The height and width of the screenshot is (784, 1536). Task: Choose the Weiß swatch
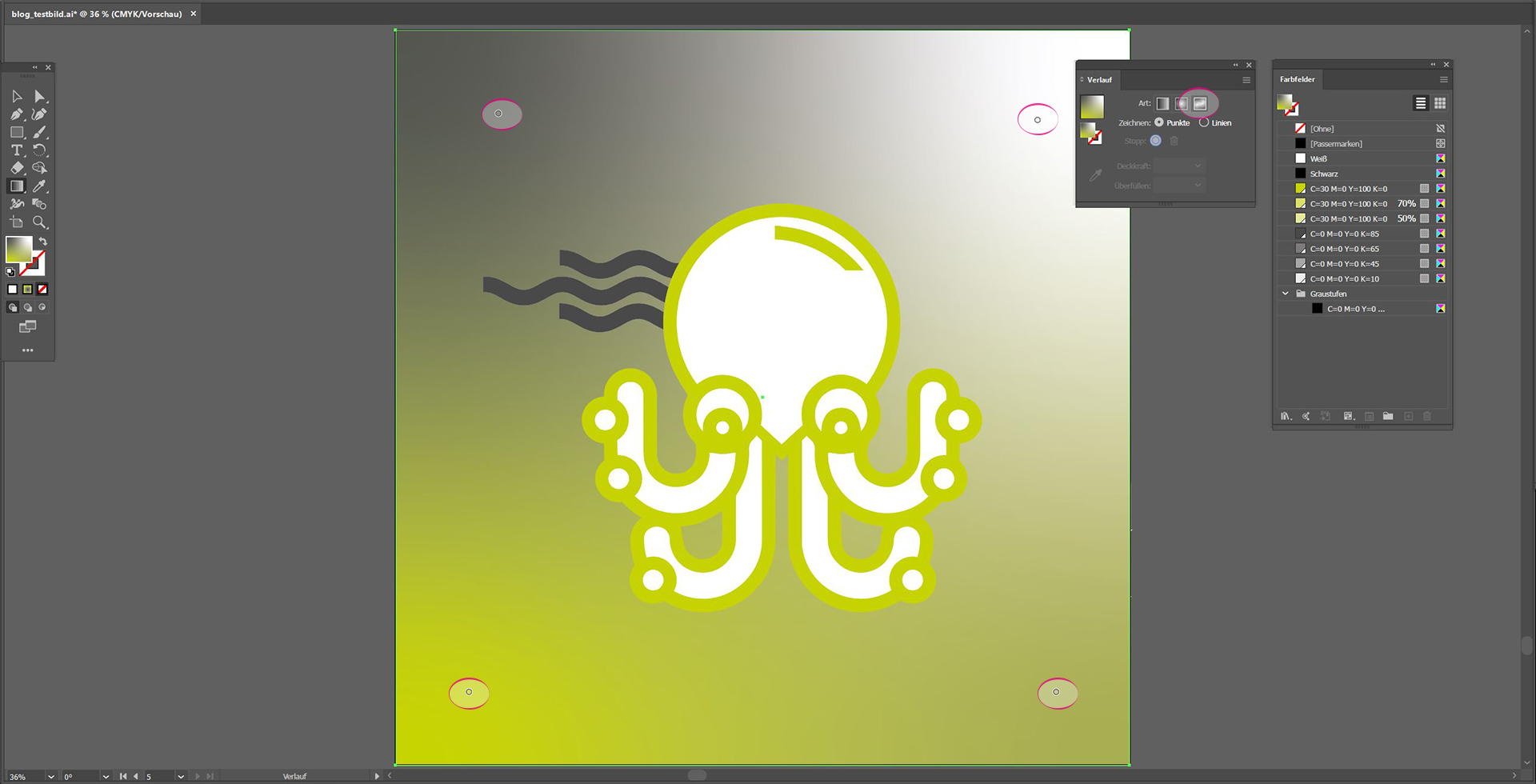click(1318, 158)
